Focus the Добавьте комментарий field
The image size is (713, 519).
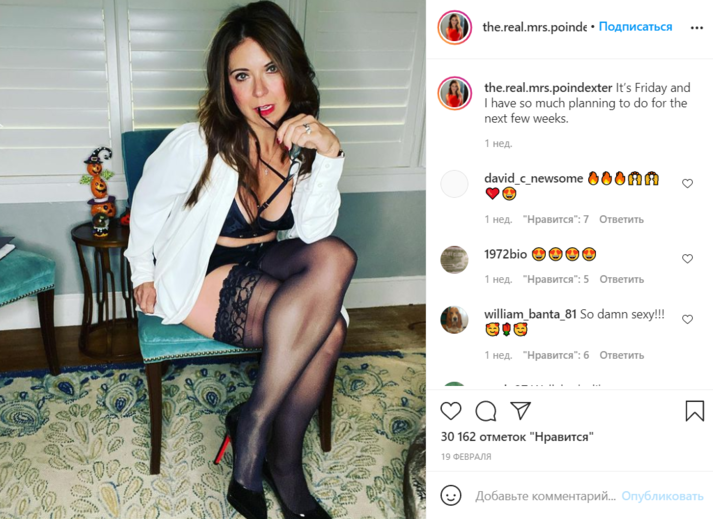click(545, 496)
